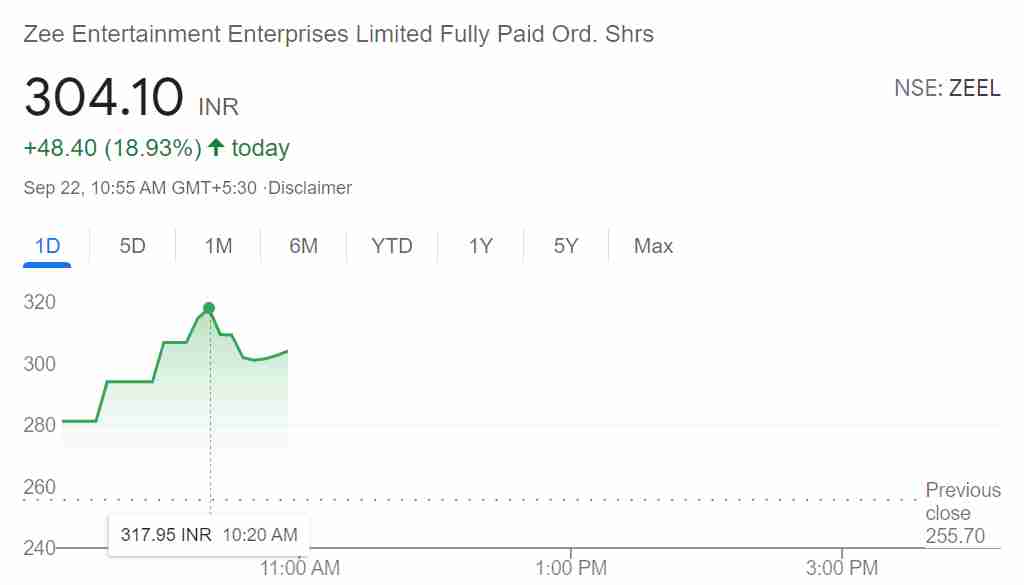Select the YTD range tab

pyautogui.click(x=392, y=246)
